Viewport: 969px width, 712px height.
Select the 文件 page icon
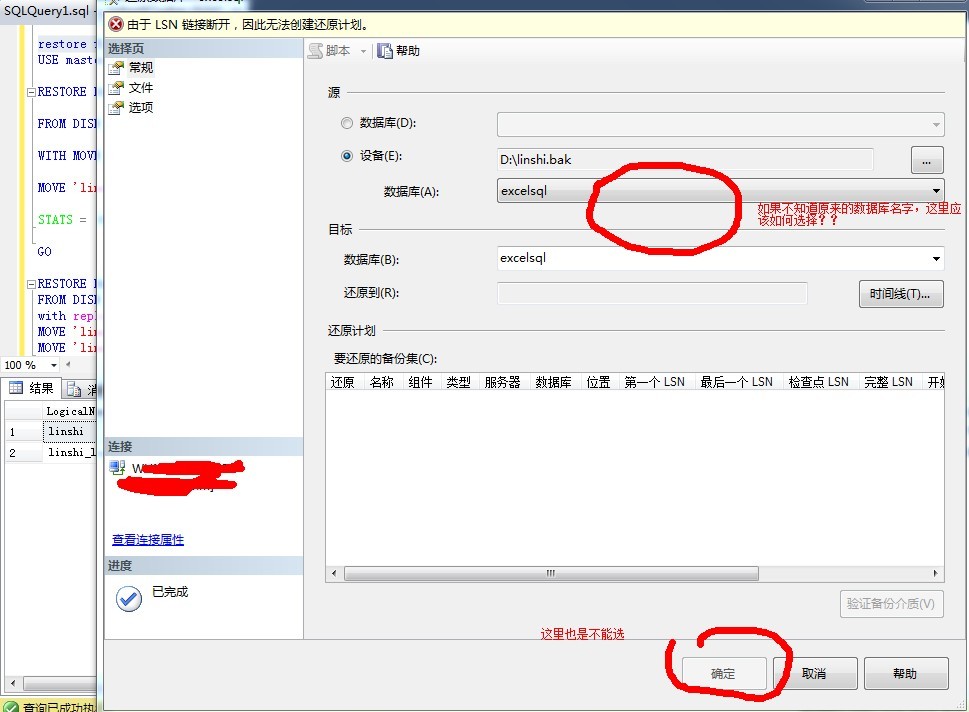point(116,87)
